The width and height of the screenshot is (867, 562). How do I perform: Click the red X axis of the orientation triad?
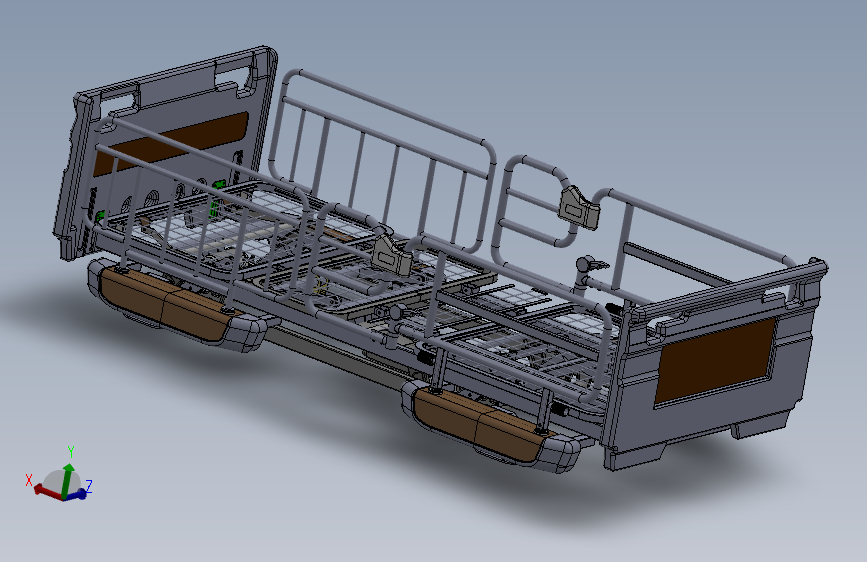click(47, 491)
